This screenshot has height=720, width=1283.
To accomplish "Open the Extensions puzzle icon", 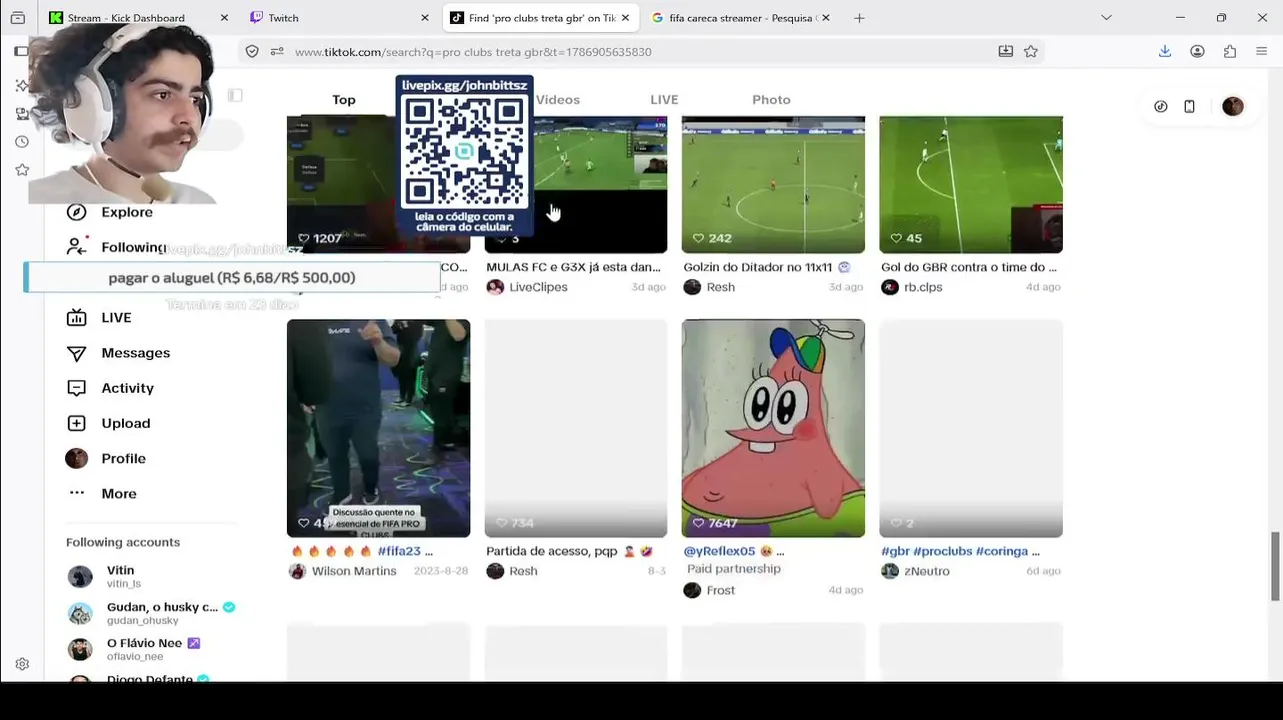I will click(1230, 52).
